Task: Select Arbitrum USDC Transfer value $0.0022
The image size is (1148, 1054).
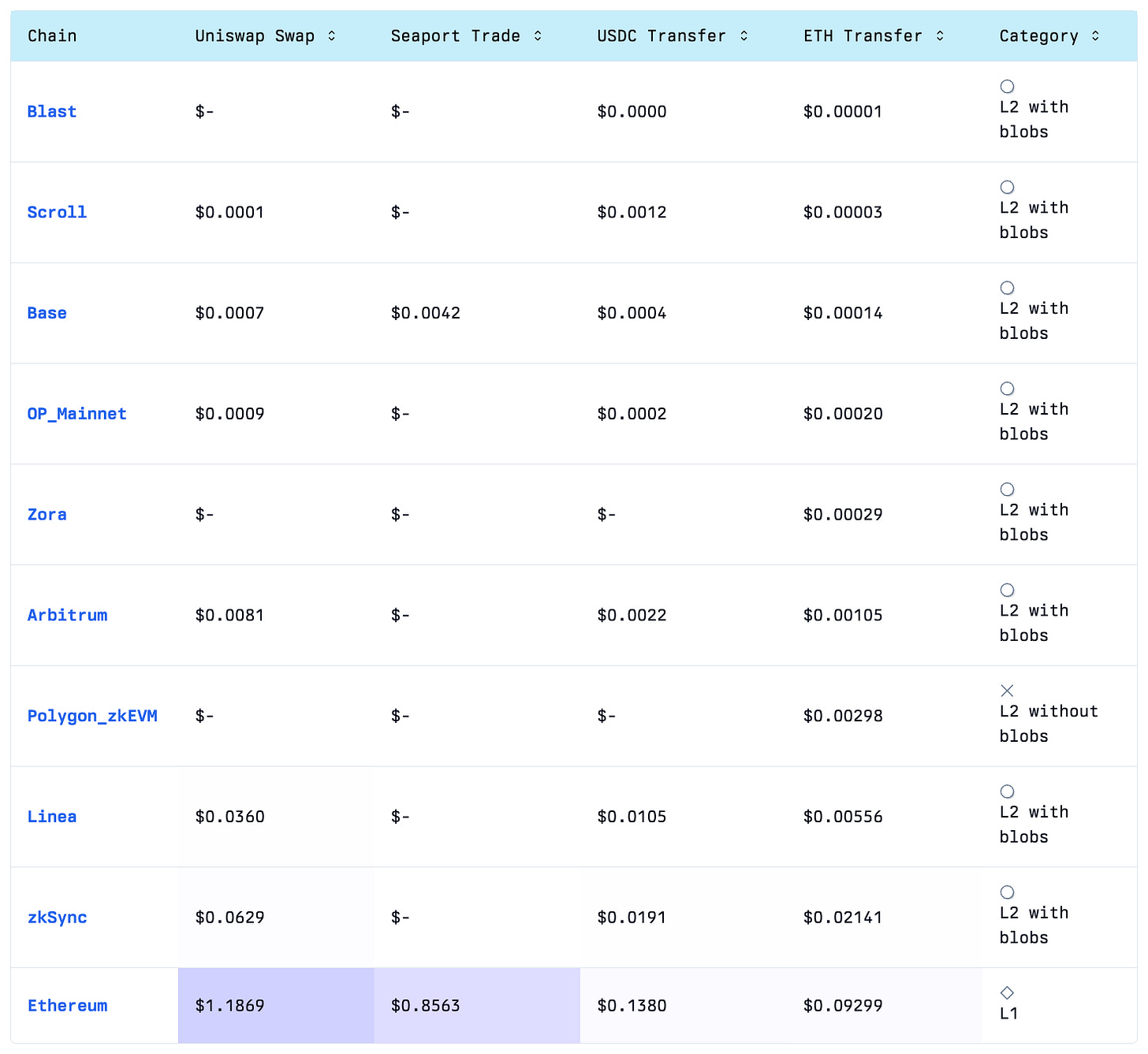Action: (x=632, y=616)
